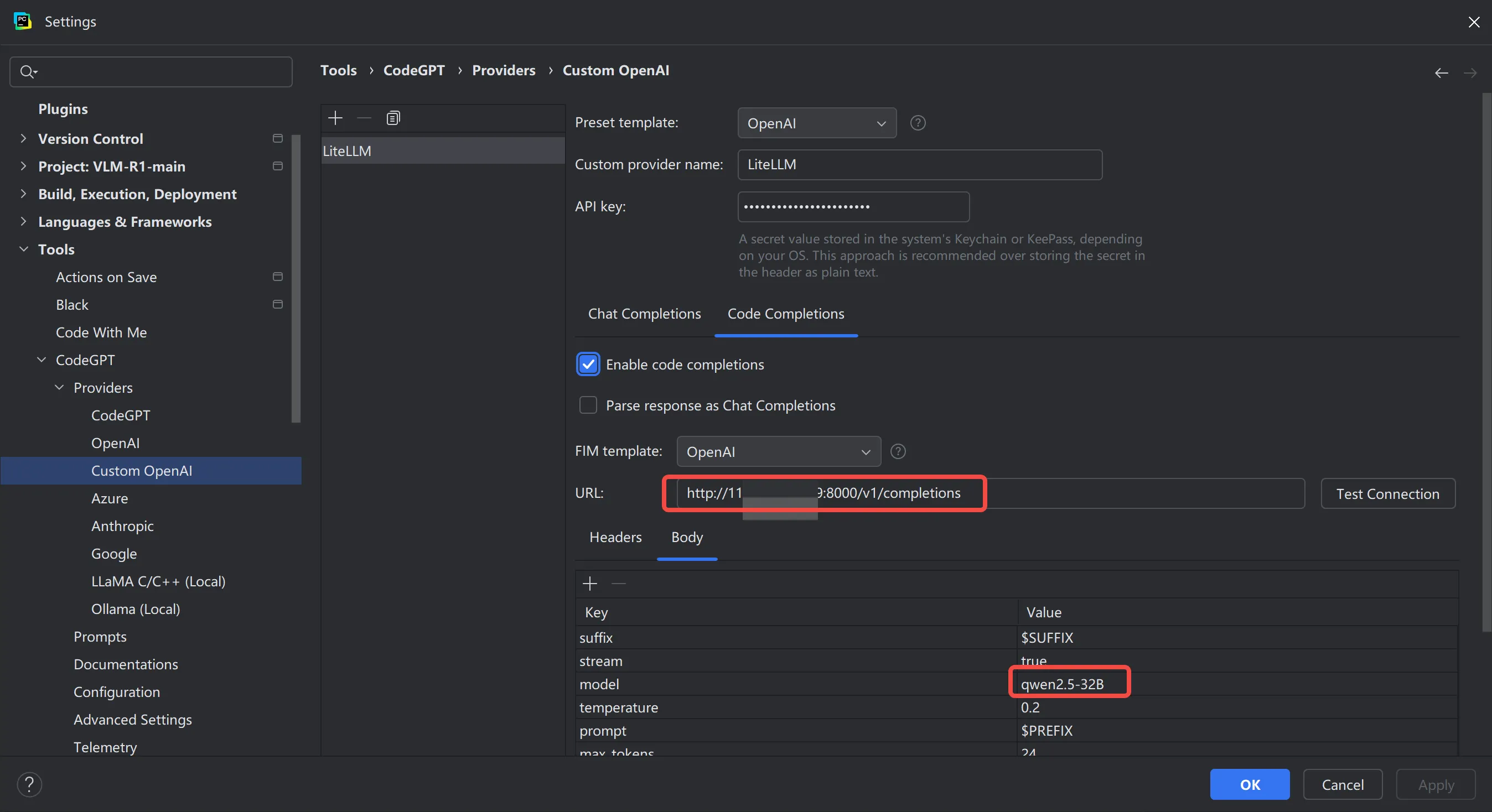This screenshot has height=812, width=1492.
Task: Click project-level icon next to Black
Action: 277,304
